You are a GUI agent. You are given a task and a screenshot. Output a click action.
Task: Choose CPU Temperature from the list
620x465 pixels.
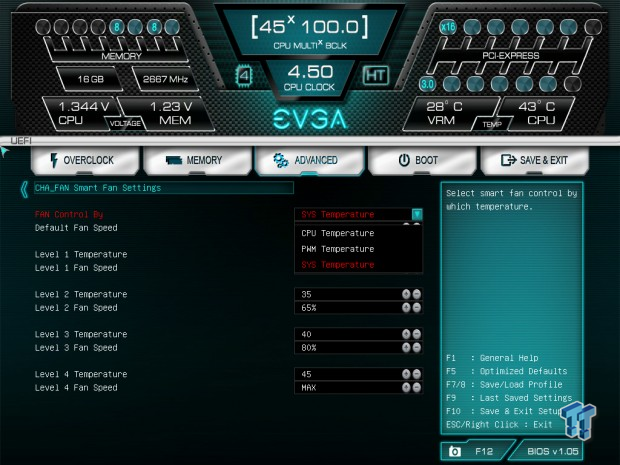(x=338, y=233)
